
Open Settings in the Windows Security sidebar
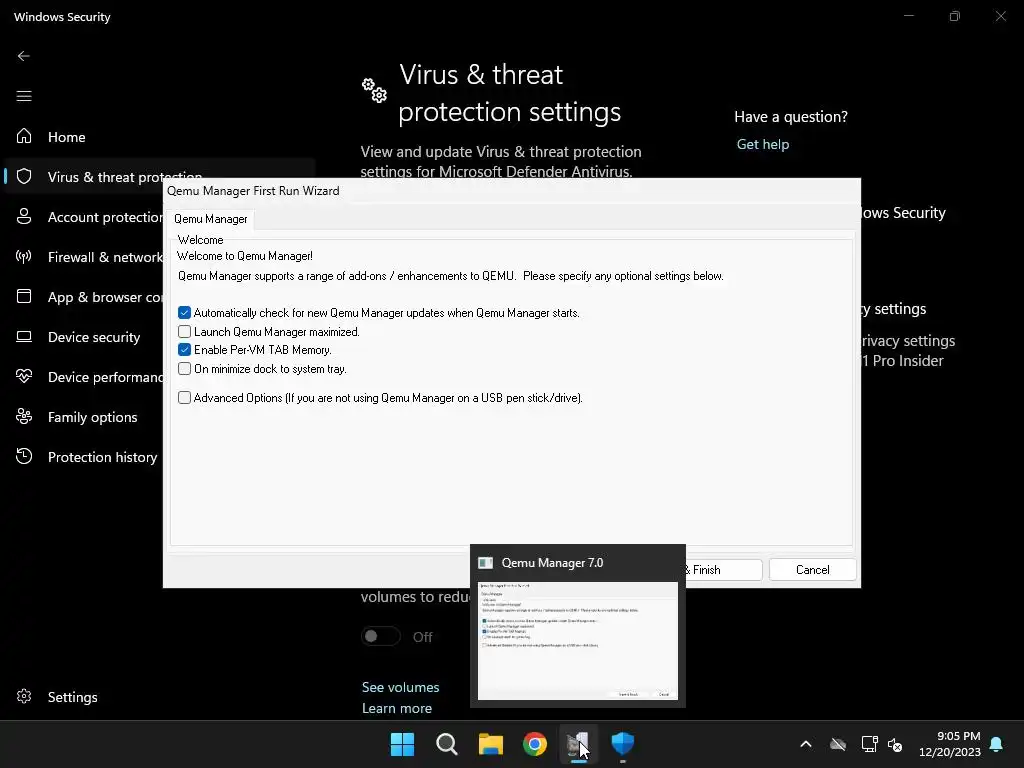(72, 697)
